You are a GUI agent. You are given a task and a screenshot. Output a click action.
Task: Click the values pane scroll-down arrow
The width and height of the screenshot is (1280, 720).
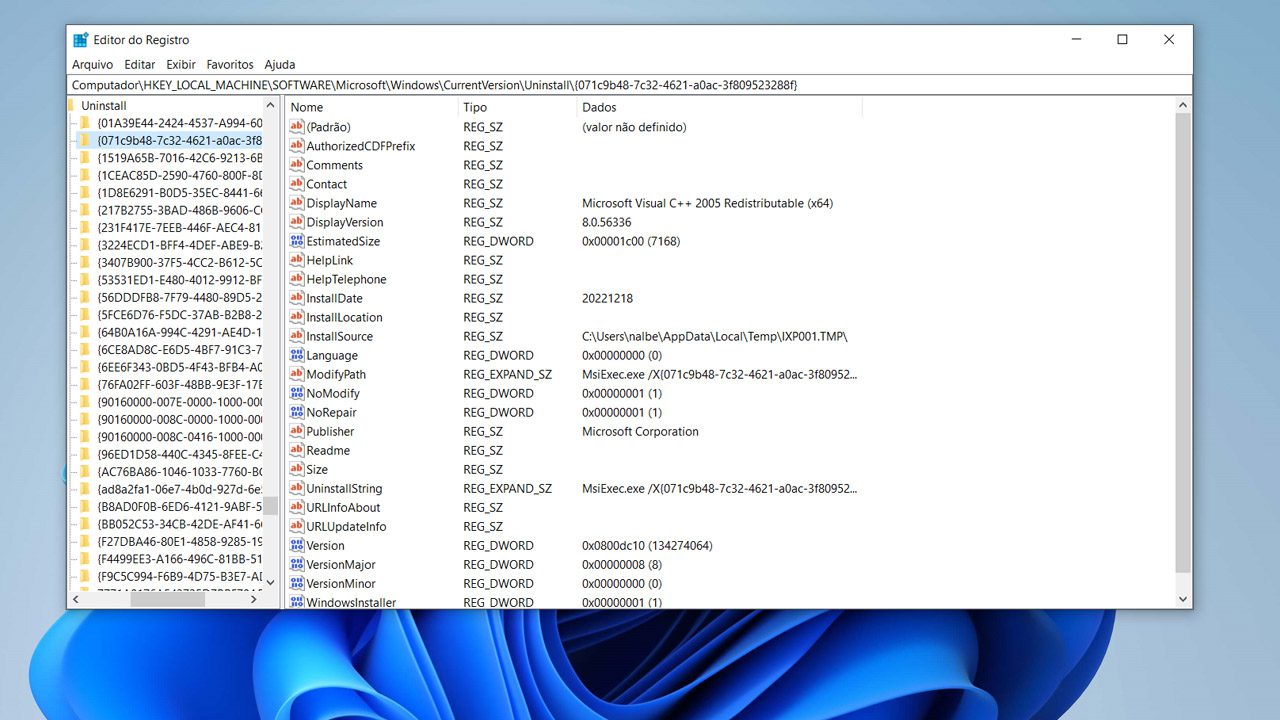(1184, 599)
